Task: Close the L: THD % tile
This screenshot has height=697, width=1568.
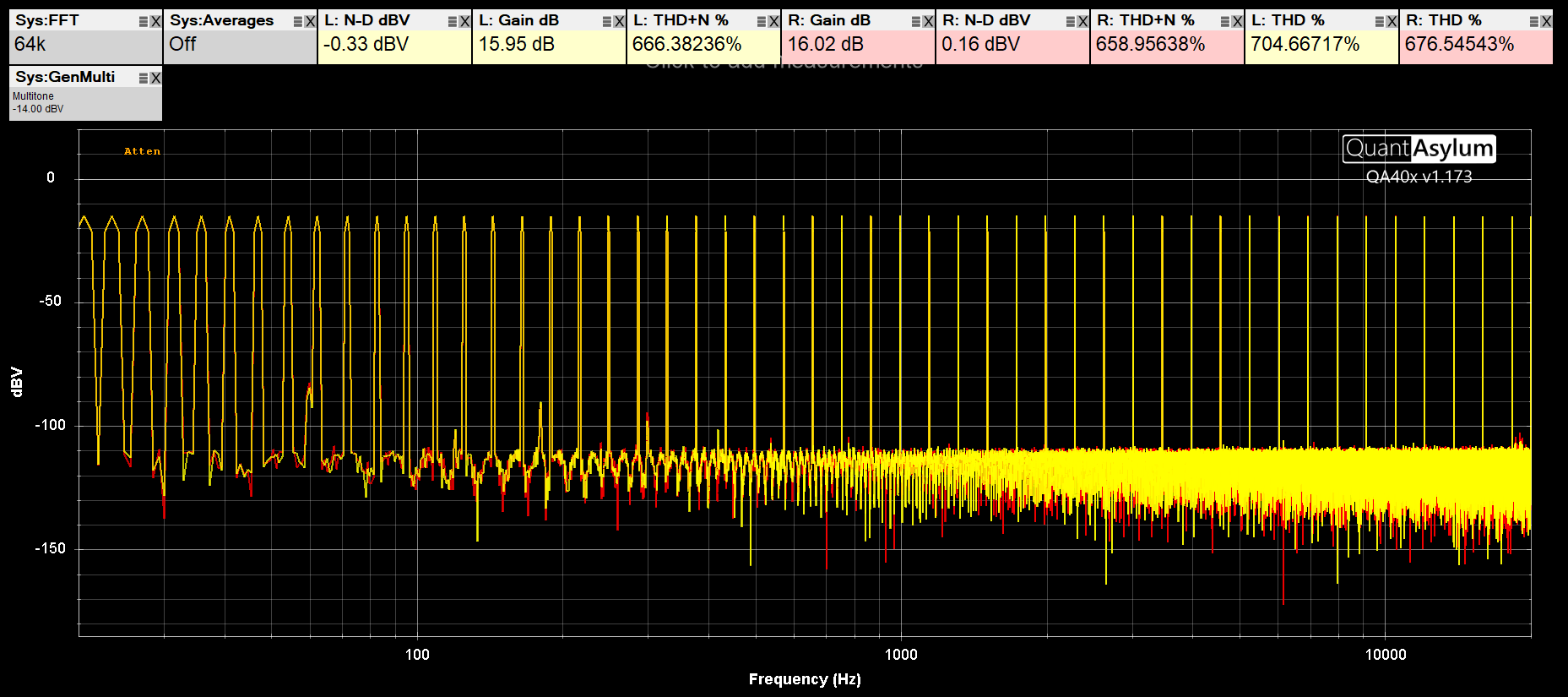Action: click(1392, 22)
